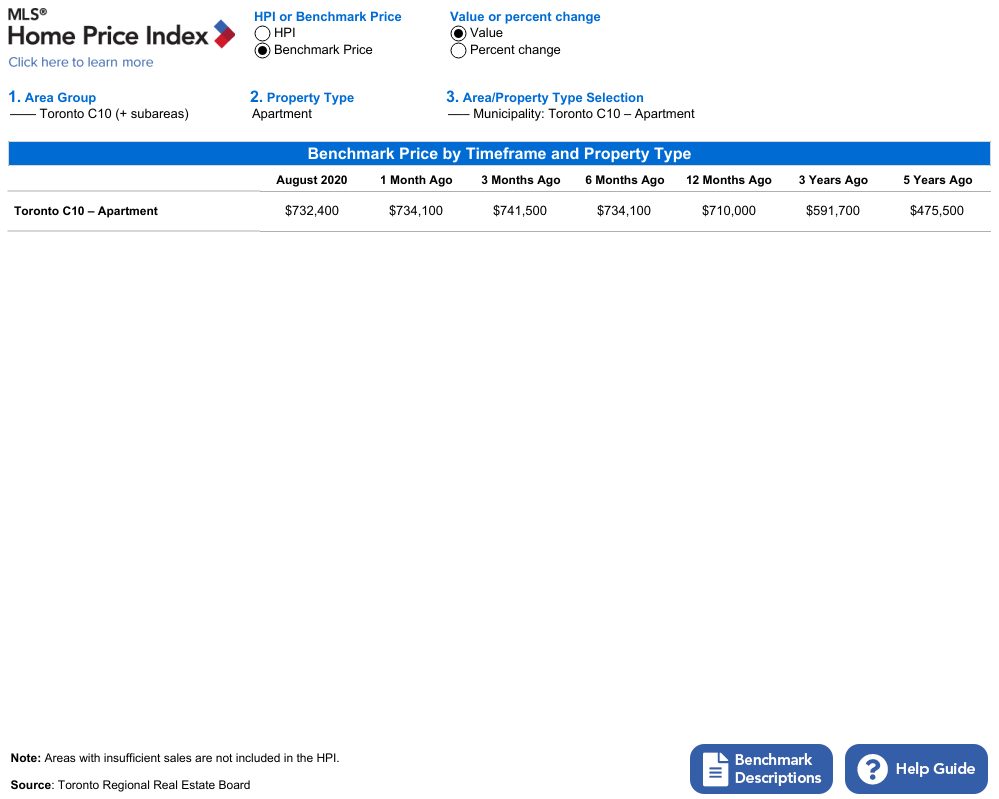Click the 'Click here to learn more' link
This screenshot has width=999, height=799.
tap(81, 62)
